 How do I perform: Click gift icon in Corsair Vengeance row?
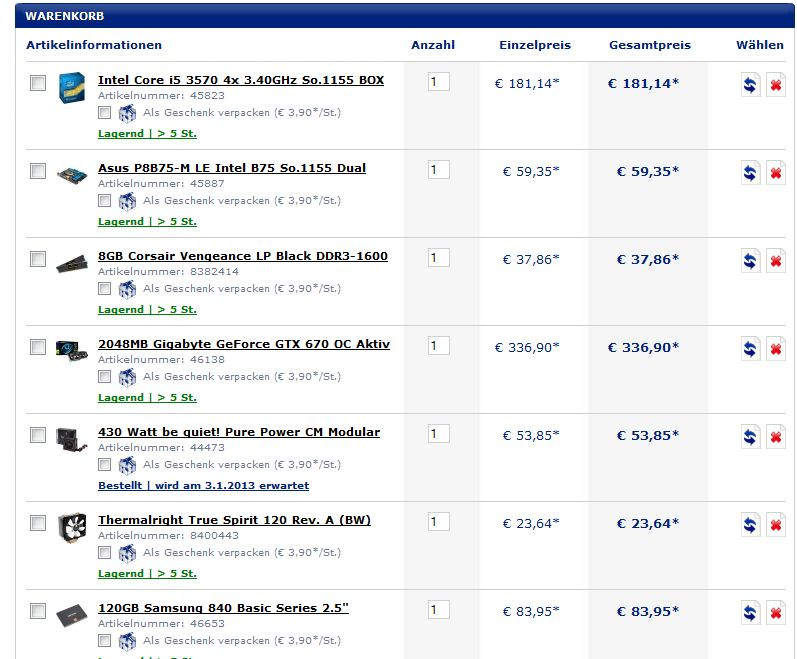pyautogui.click(x=127, y=289)
